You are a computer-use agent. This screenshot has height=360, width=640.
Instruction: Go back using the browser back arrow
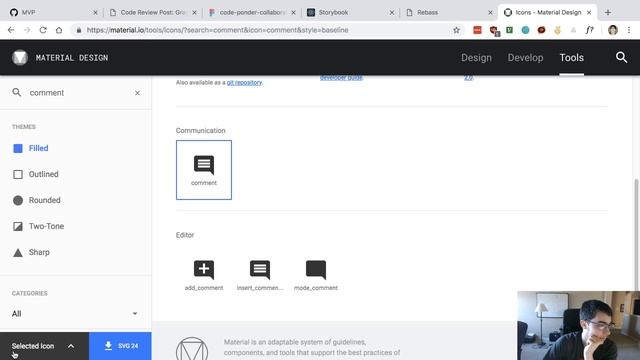(11, 30)
